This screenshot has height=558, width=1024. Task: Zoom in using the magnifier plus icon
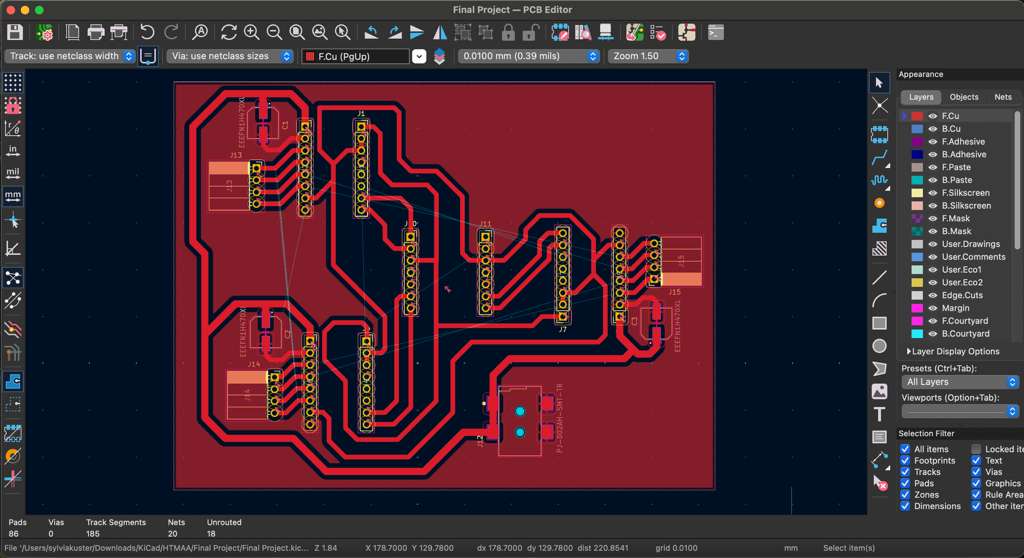pos(251,32)
